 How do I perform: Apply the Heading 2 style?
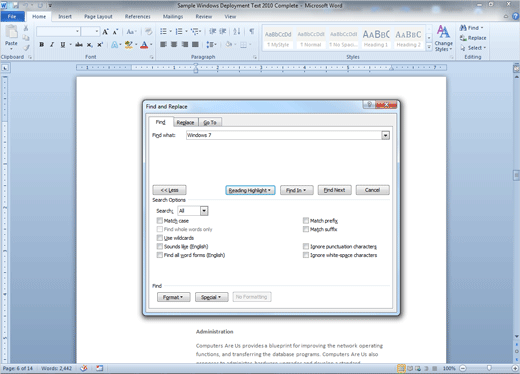408,38
